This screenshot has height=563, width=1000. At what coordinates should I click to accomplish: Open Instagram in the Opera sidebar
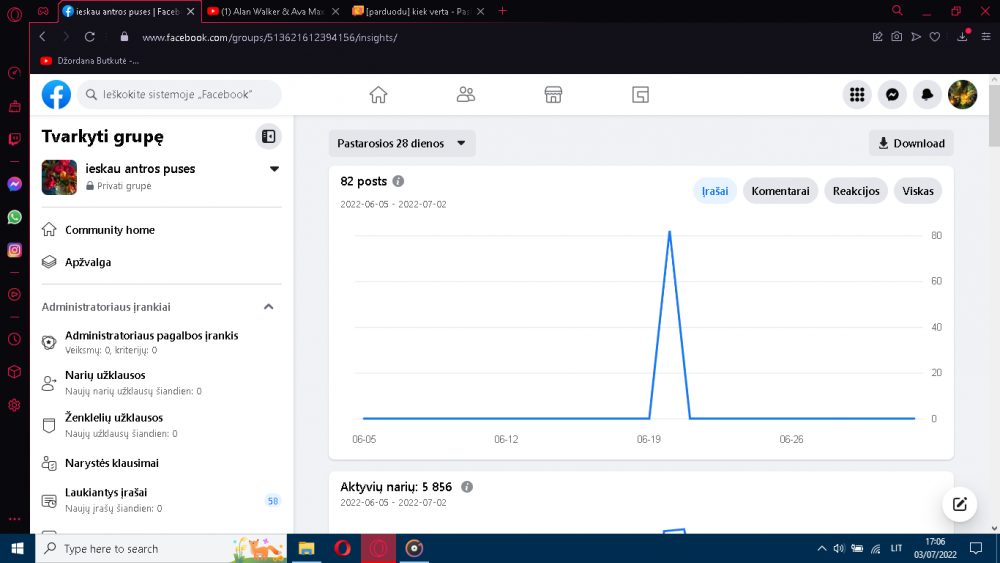coord(14,250)
